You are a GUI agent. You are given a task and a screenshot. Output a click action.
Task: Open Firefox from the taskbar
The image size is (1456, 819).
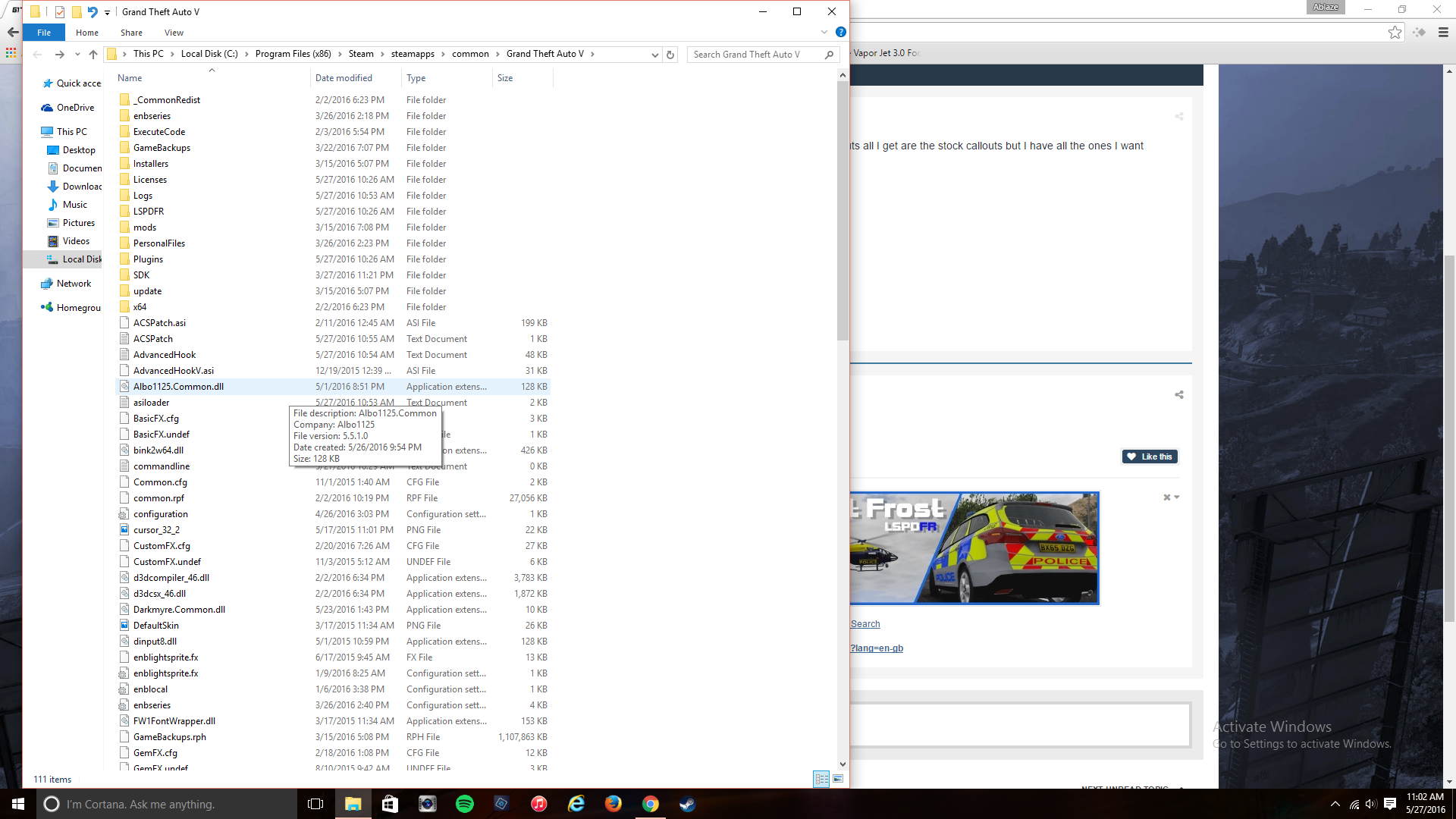613,804
